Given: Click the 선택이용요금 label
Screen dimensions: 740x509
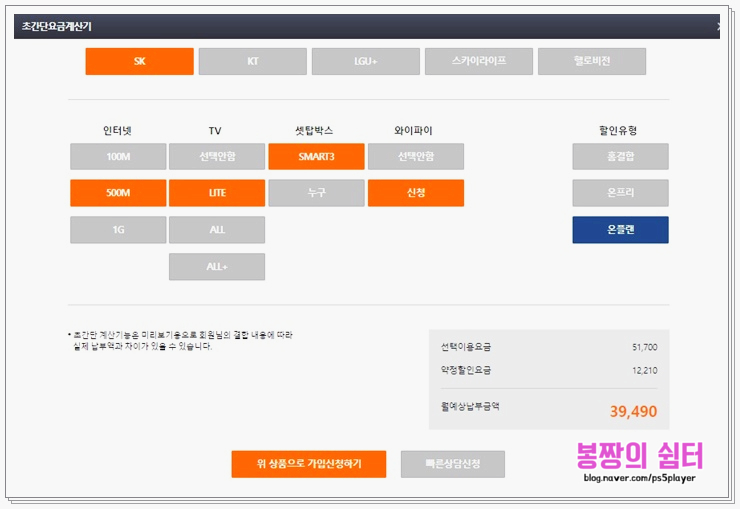Looking at the screenshot, I should pos(466,347).
